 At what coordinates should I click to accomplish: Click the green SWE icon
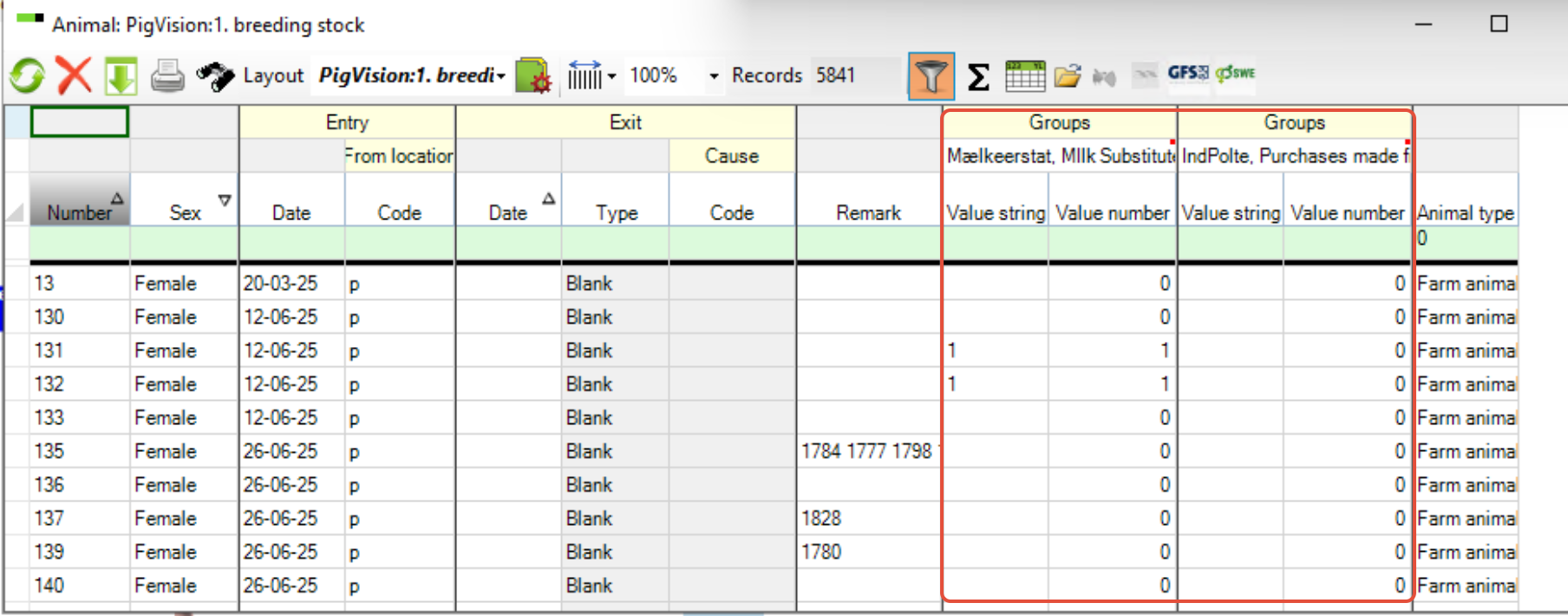1235,73
